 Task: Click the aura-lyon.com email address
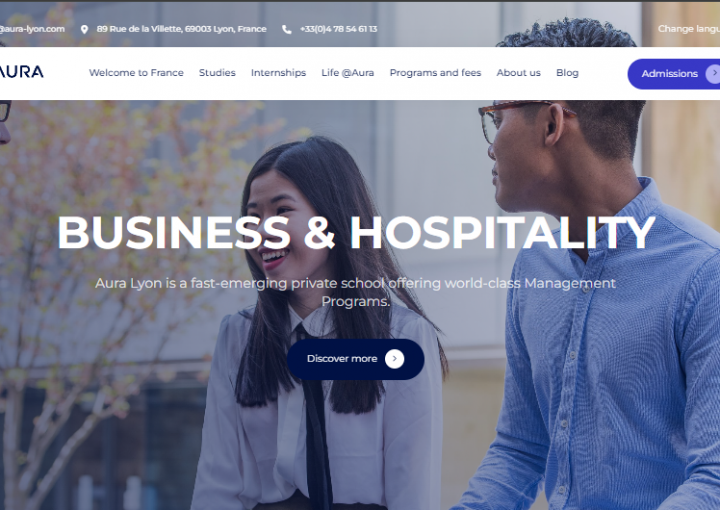tap(32, 29)
